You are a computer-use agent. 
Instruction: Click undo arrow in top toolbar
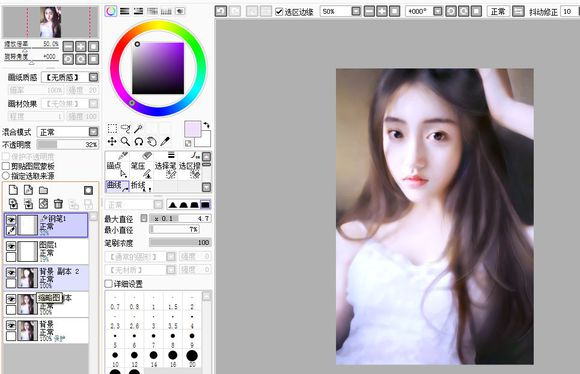click(x=221, y=11)
